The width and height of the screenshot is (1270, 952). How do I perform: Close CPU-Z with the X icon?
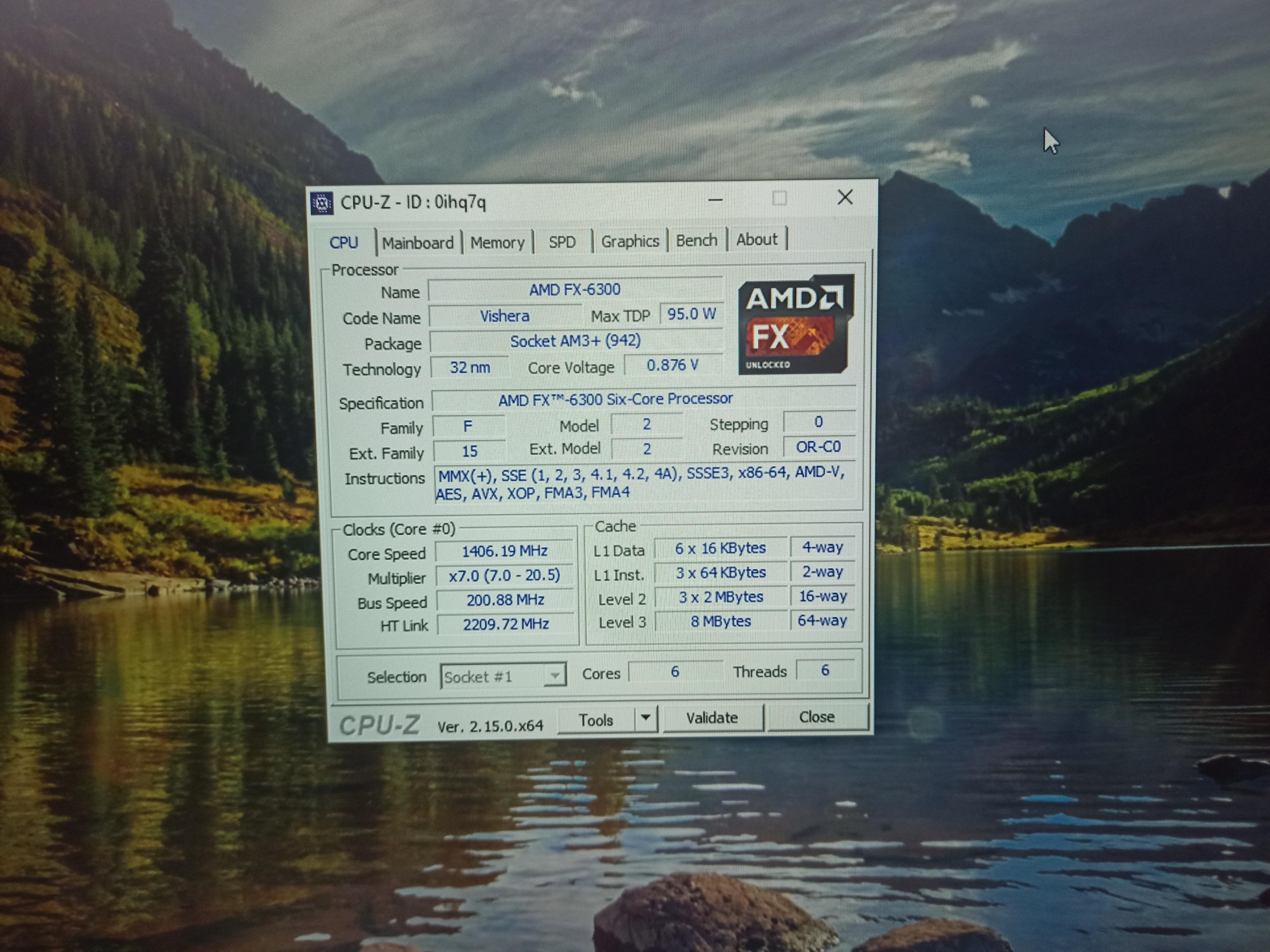click(x=845, y=197)
